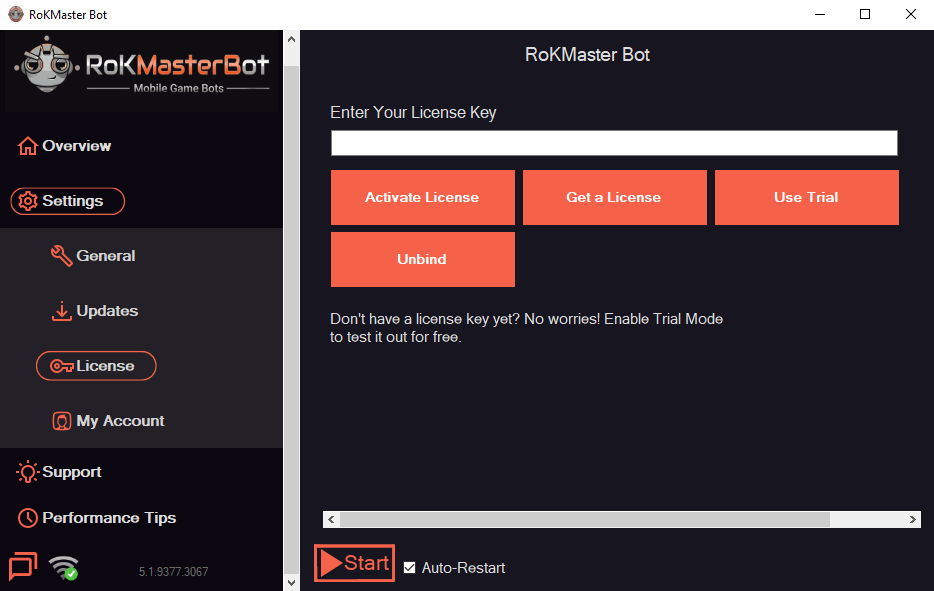This screenshot has height=591, width=934.
Task: Select the License submenu item
Action: point(96,366)
